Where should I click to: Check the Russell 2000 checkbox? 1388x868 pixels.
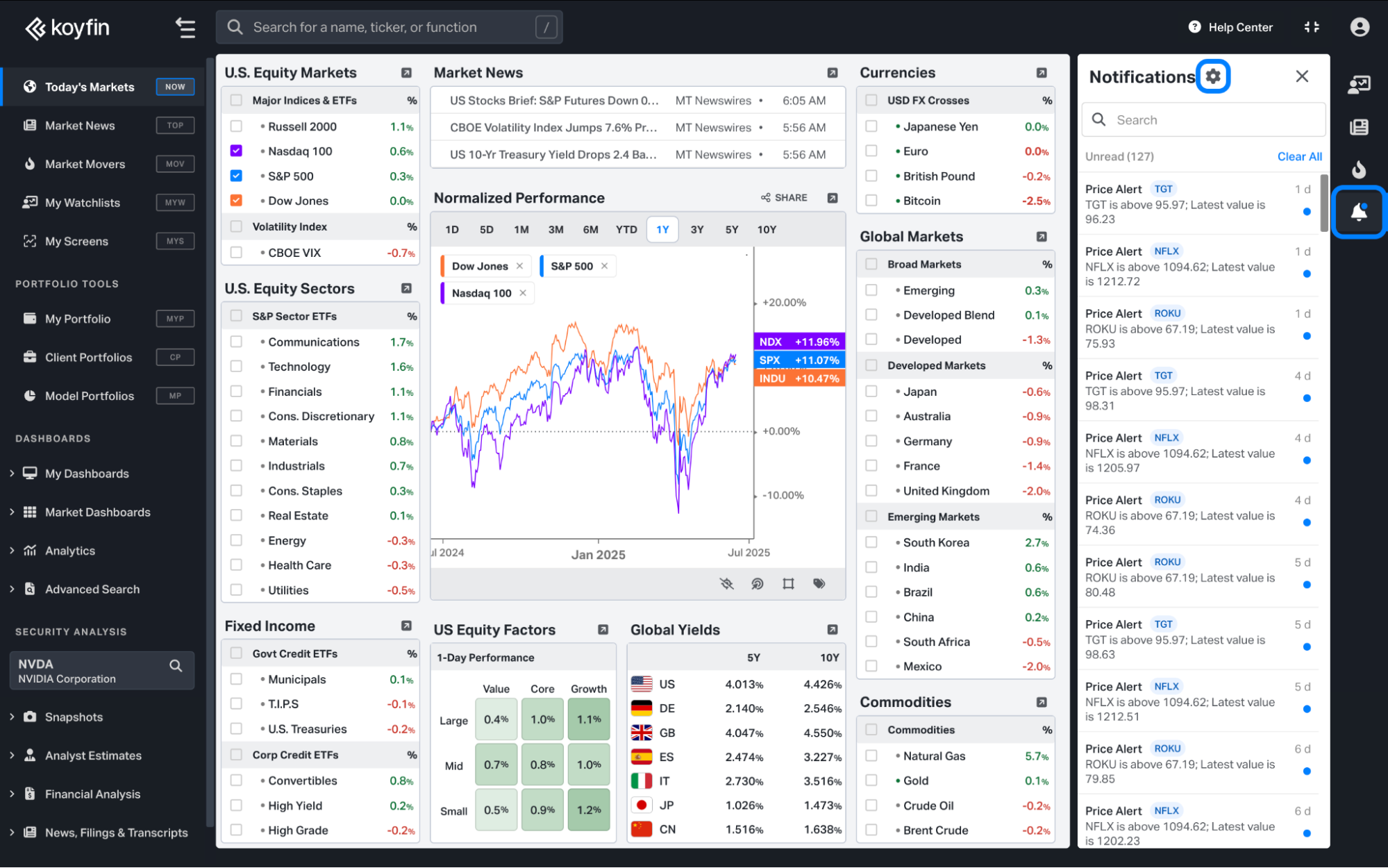point(236,126)
